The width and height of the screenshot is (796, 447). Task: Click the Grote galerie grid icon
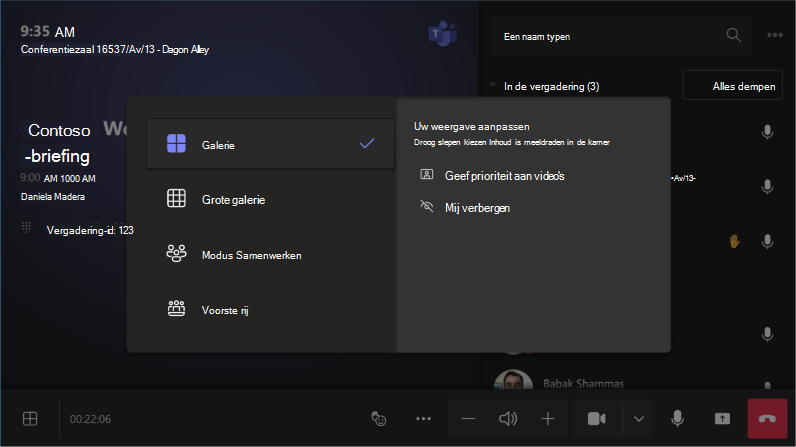tap(176, 198)
